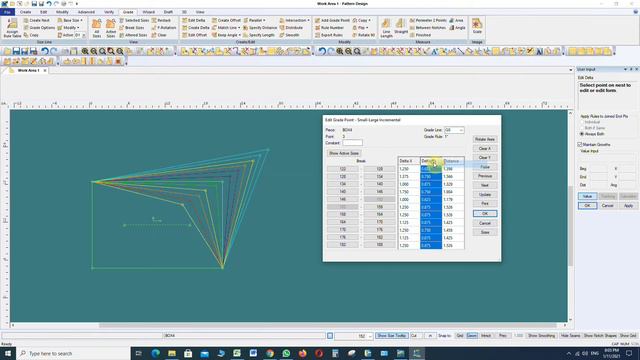Switch to the Verify ribbon tab
The width and height of the screenshot is (640, 360).
[x=109, y=12]
